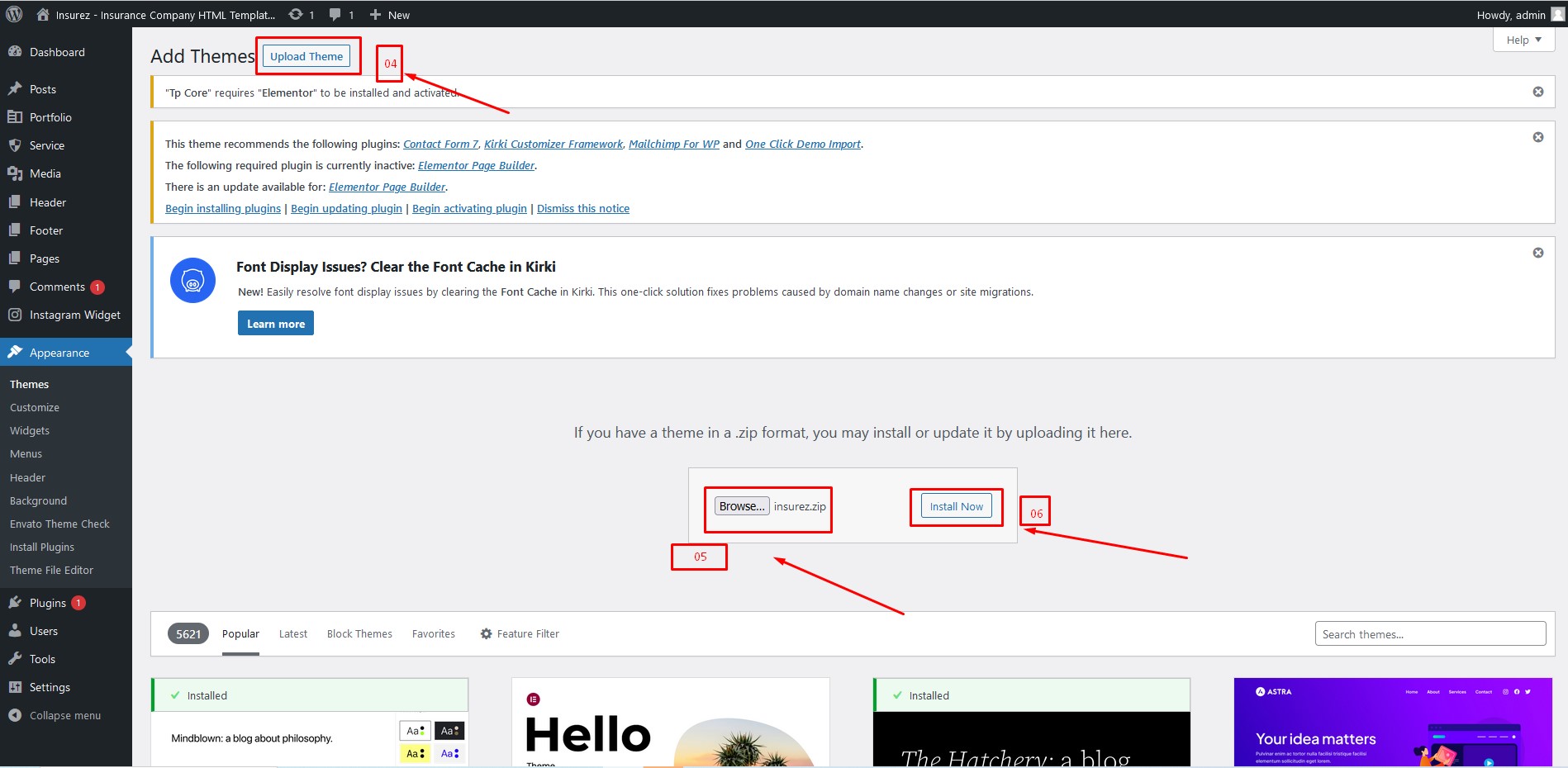1568x768 pixels.
Task: Open Install Plugins submenu item
Action: pyautogui.click(x=42, y=547)
